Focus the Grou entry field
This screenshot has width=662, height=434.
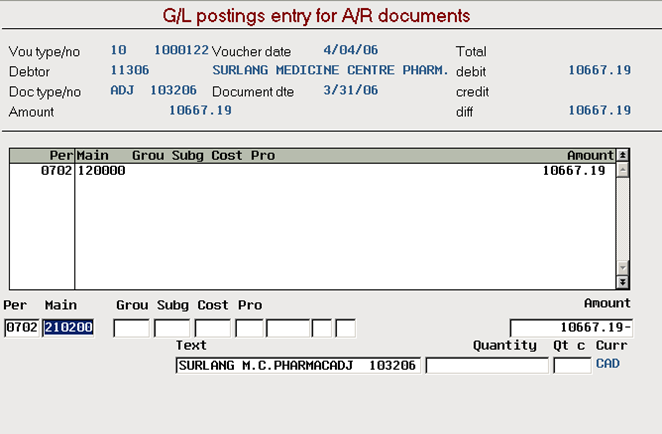click(x=131, y=328)
